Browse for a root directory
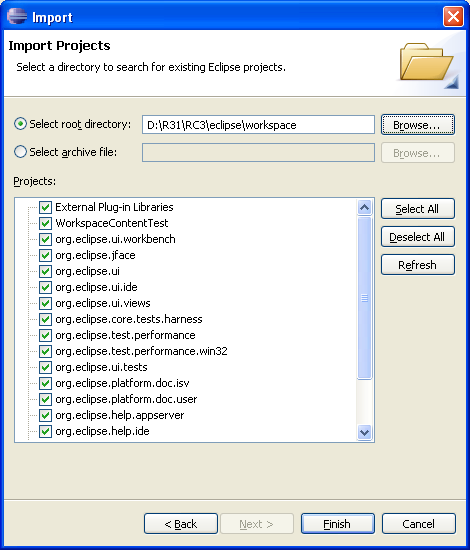 [418, 125]
